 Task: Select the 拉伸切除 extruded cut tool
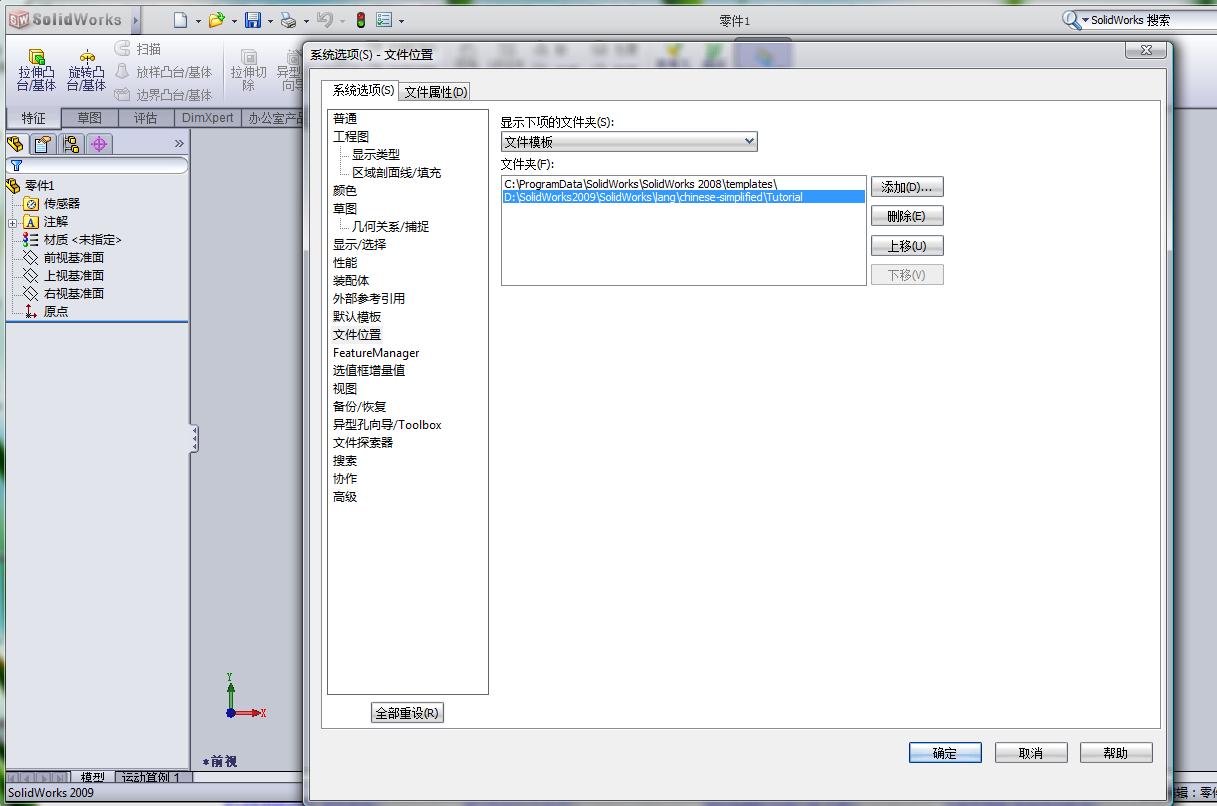(249, 70)
